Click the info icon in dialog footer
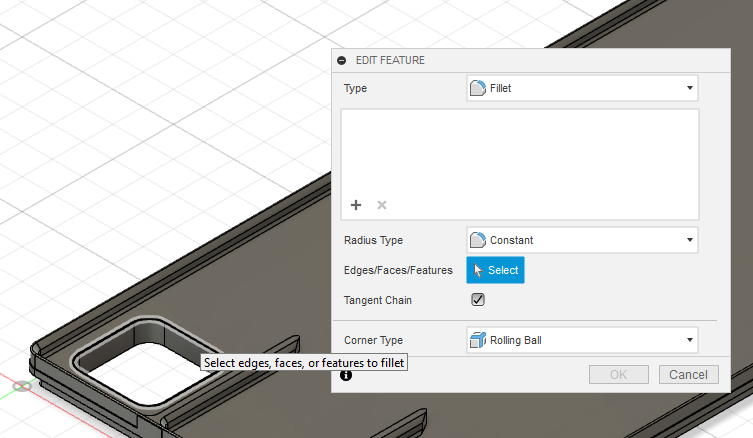This screenshot has height=438, width=753. pos(346,375)
